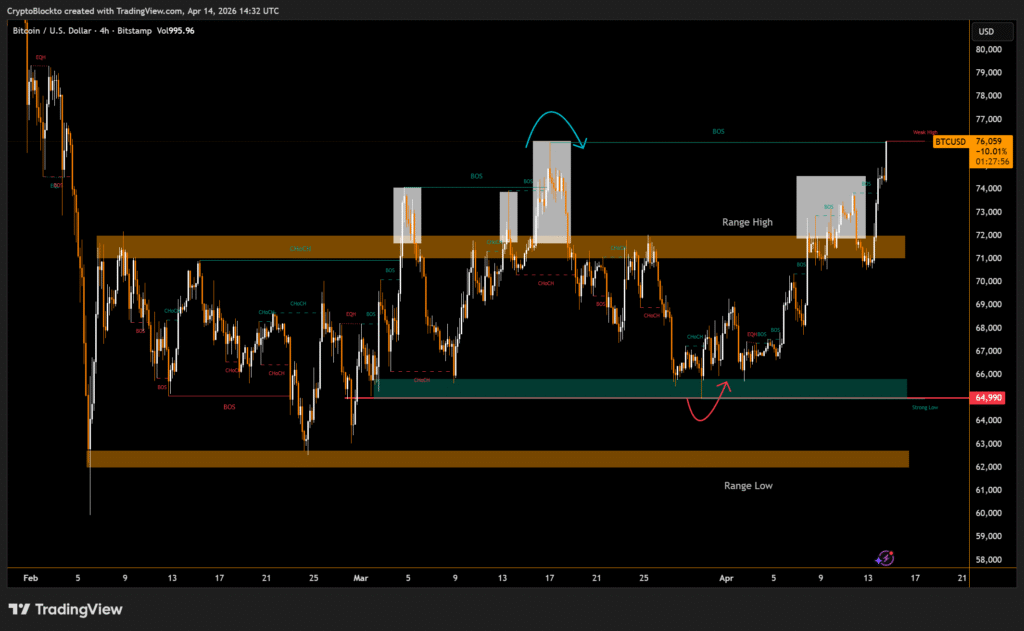Click the Feb marker on time axis
Screen dimensions: 1024x631
click(29, 577)
